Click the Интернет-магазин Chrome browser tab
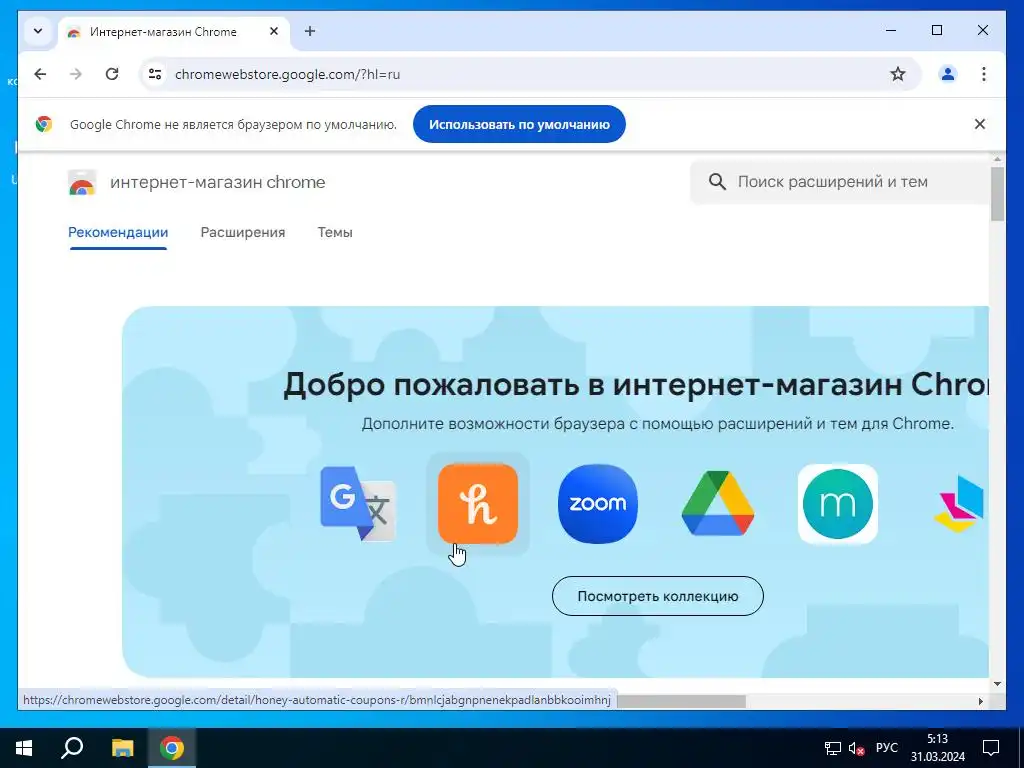This screenshot has height=768, width=1024. pos(174,31)
